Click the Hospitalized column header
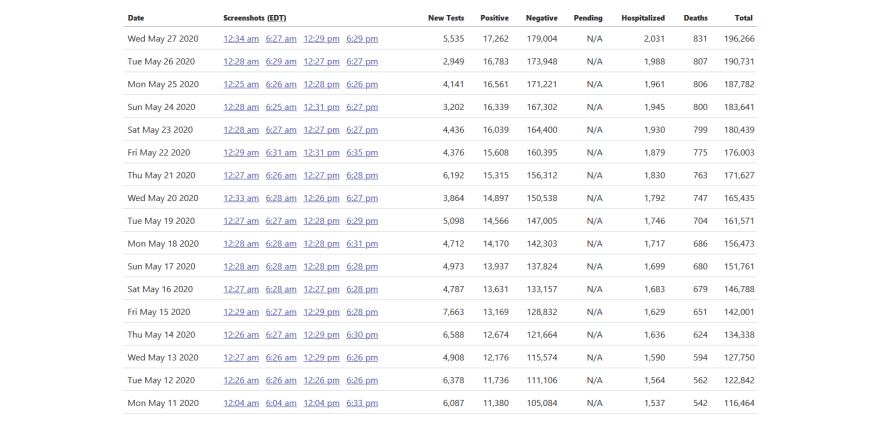 (x=642, y=18)
